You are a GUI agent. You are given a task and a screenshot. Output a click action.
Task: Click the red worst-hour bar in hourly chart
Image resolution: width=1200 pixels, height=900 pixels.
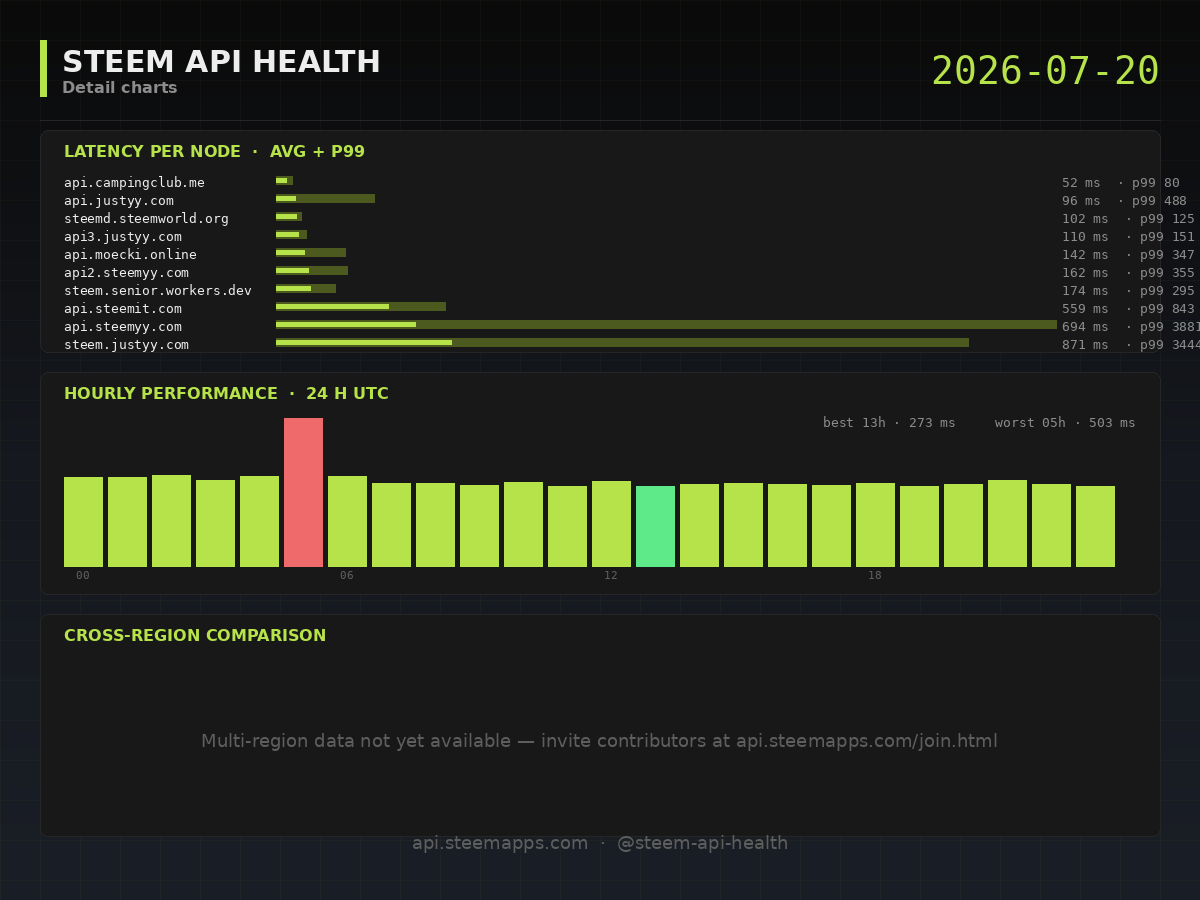[303, 492]
